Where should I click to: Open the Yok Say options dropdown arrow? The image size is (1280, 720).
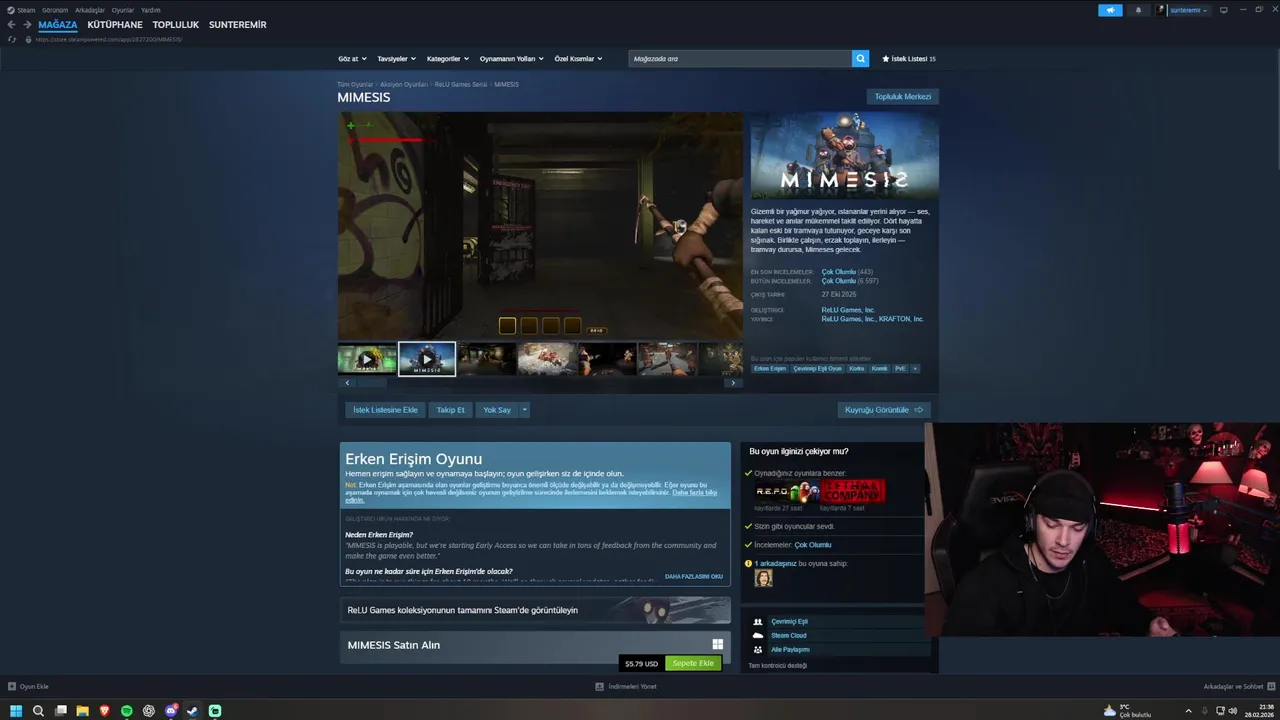(x=524, y=410)
